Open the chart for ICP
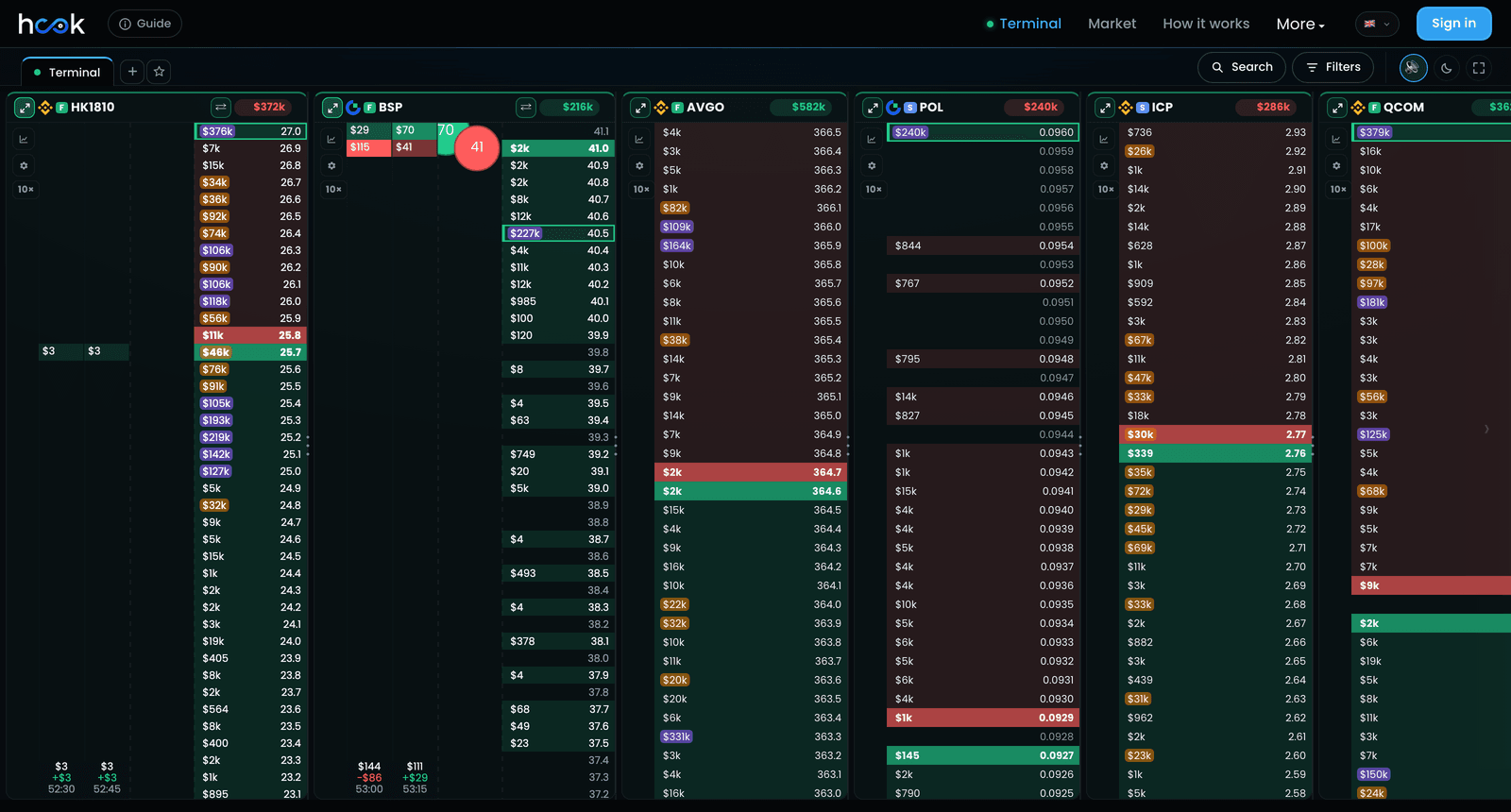 1104,140
